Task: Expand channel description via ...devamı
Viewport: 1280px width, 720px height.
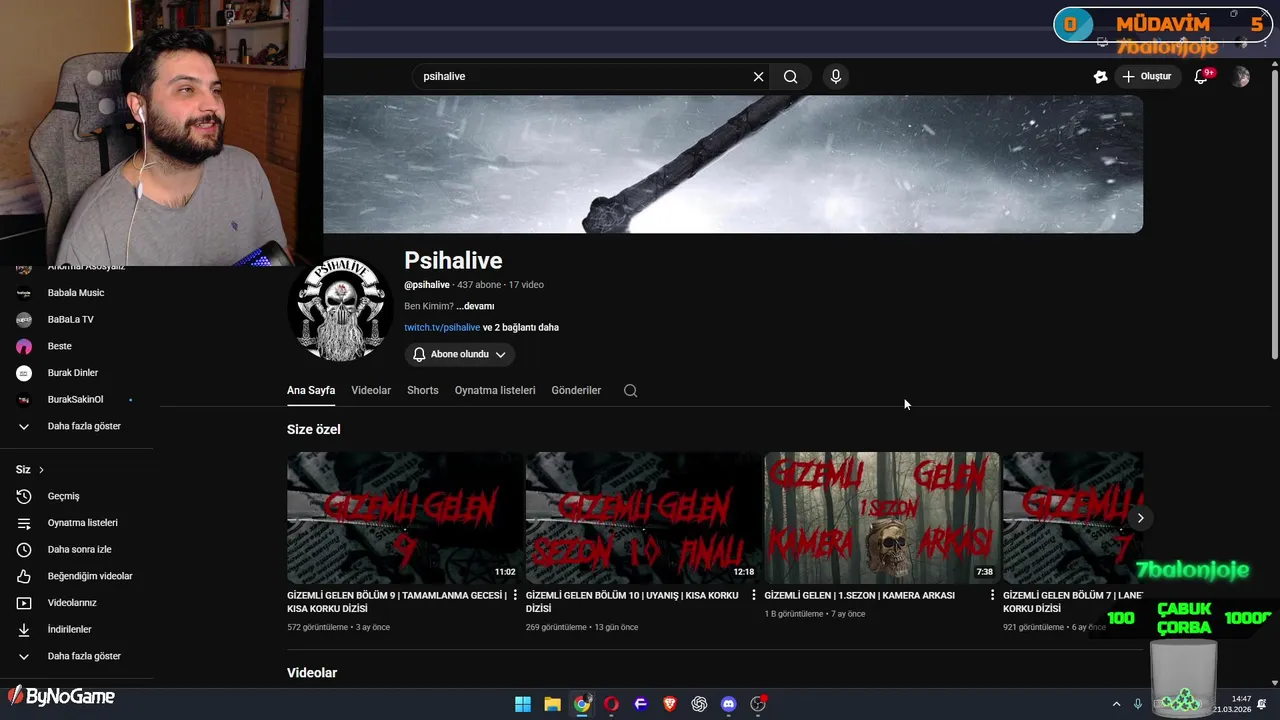Action: pyautogui.click(x=475, y=306)
